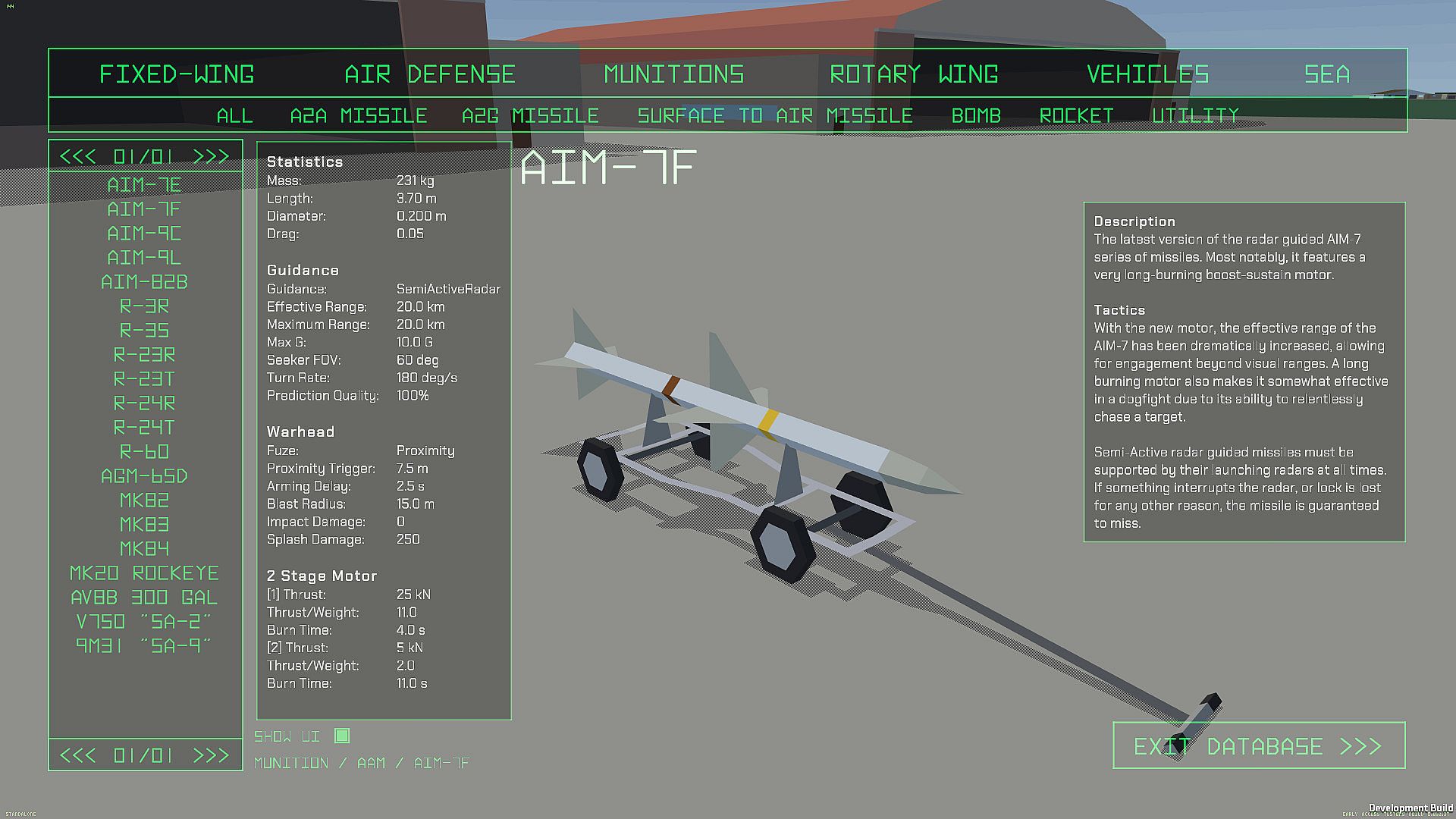Image resolution: width=1456 pixels, height=819 pixels.
Task: Toggle the Show UI checkbox
Action: [342, 736]
